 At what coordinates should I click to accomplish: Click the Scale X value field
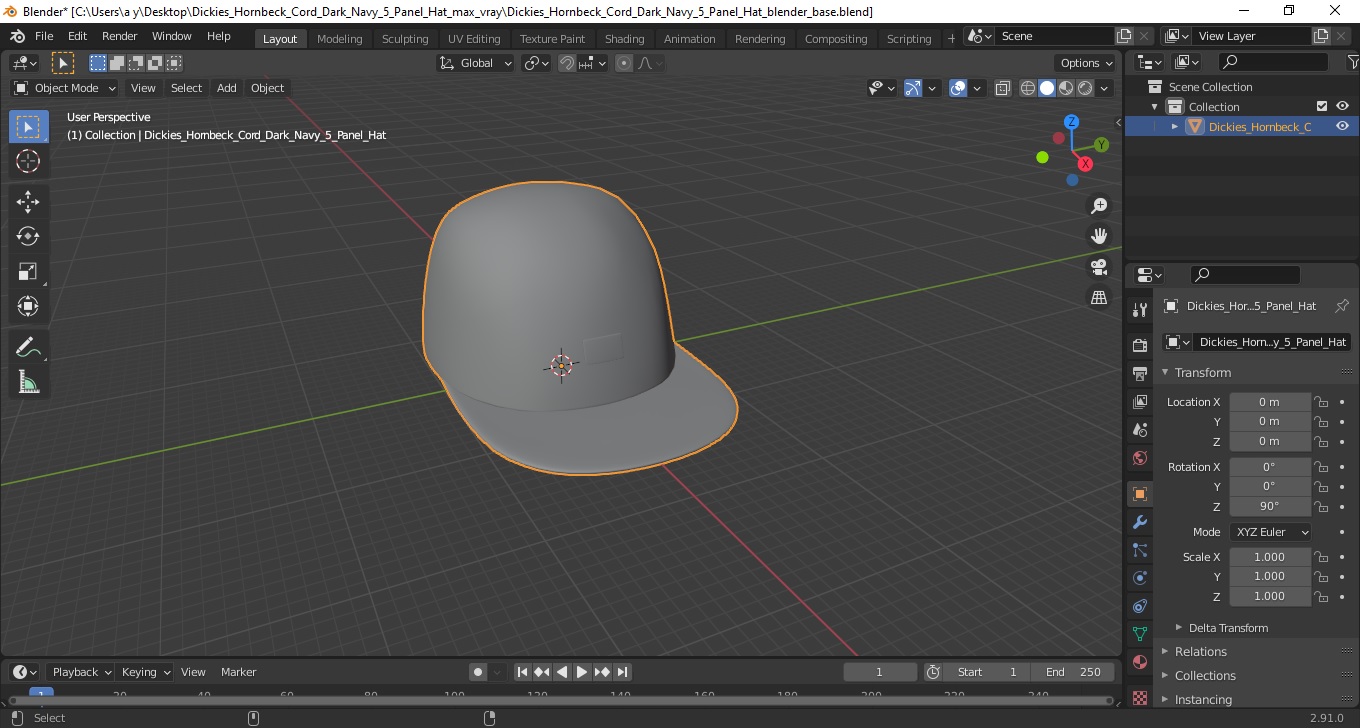click(x=1270, y=557)
